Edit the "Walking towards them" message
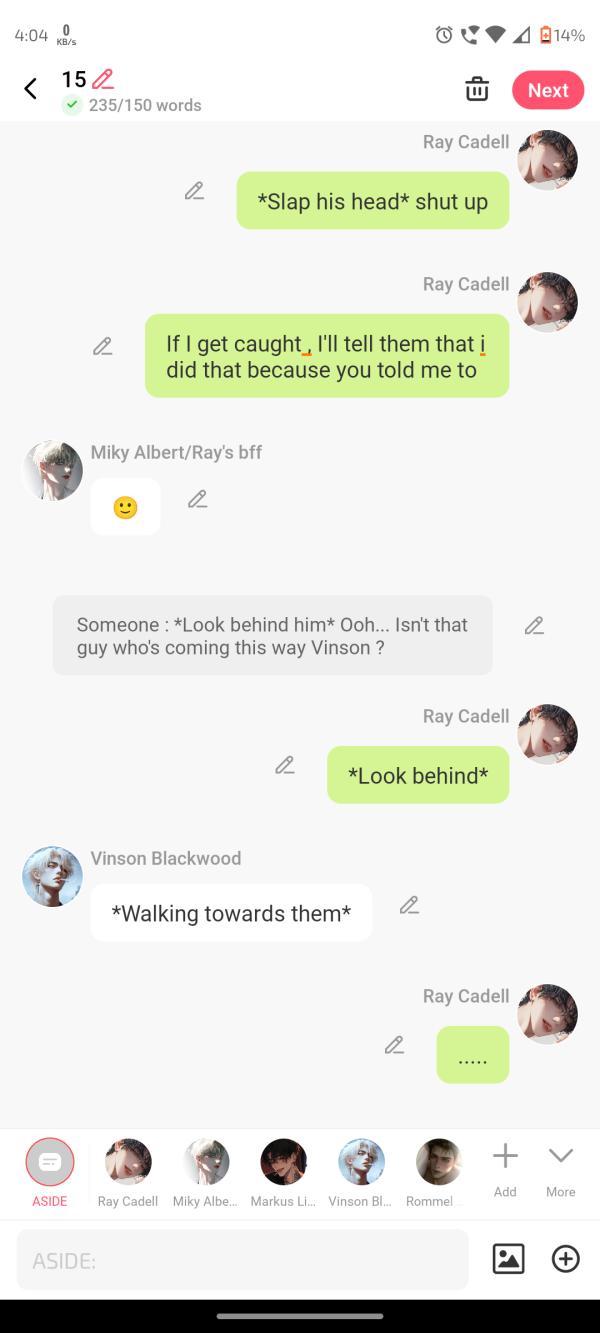This screenshot has width=600, height=1333. (408, 905)
